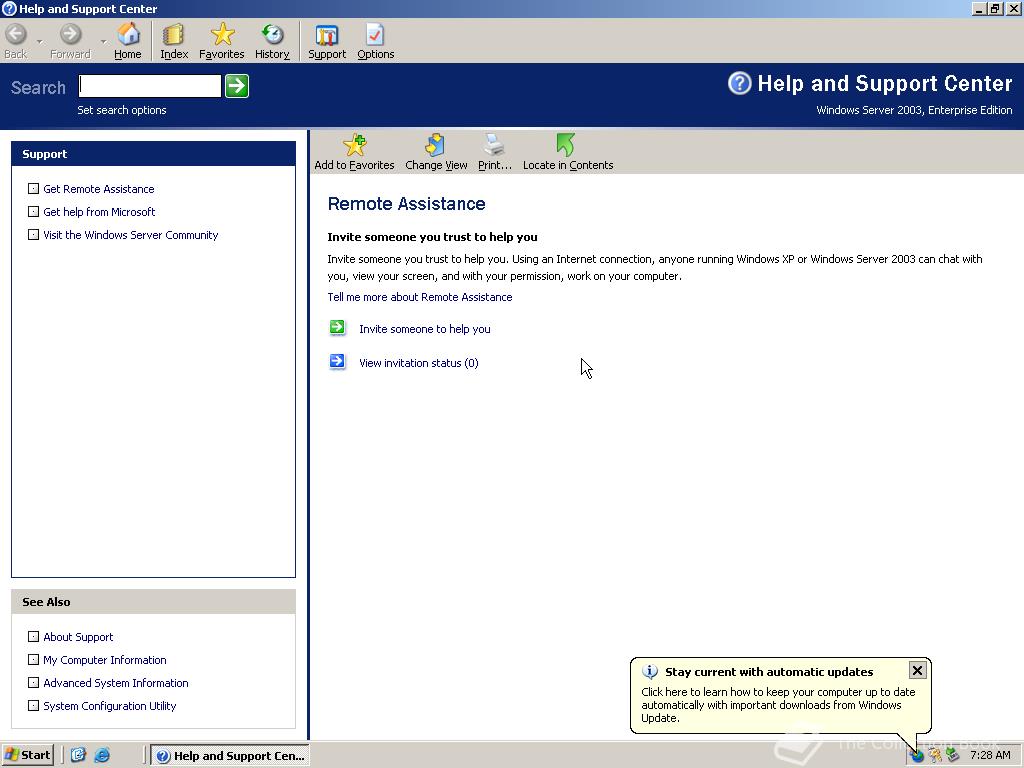Close the automatic updates balloon
The image size is (1024, 768).
point(917,670)
